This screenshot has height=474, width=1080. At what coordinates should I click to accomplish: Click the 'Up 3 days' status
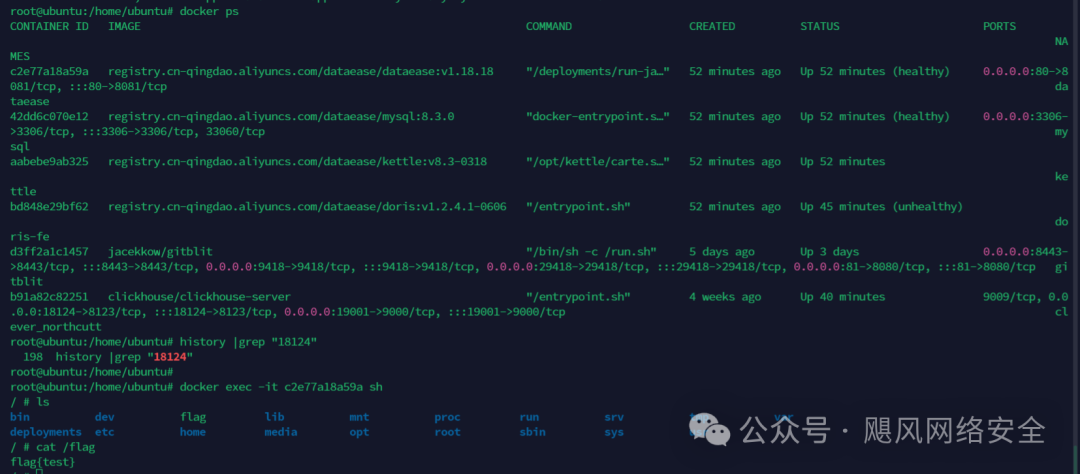pos(829,251)
